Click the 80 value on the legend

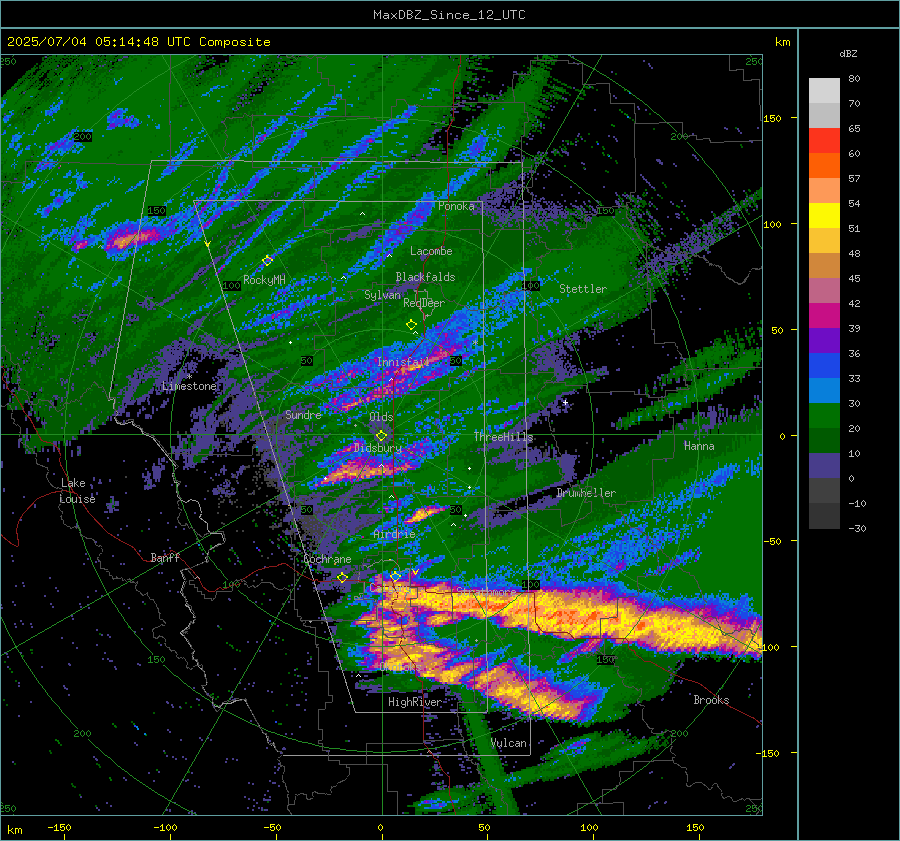[854, 78]
